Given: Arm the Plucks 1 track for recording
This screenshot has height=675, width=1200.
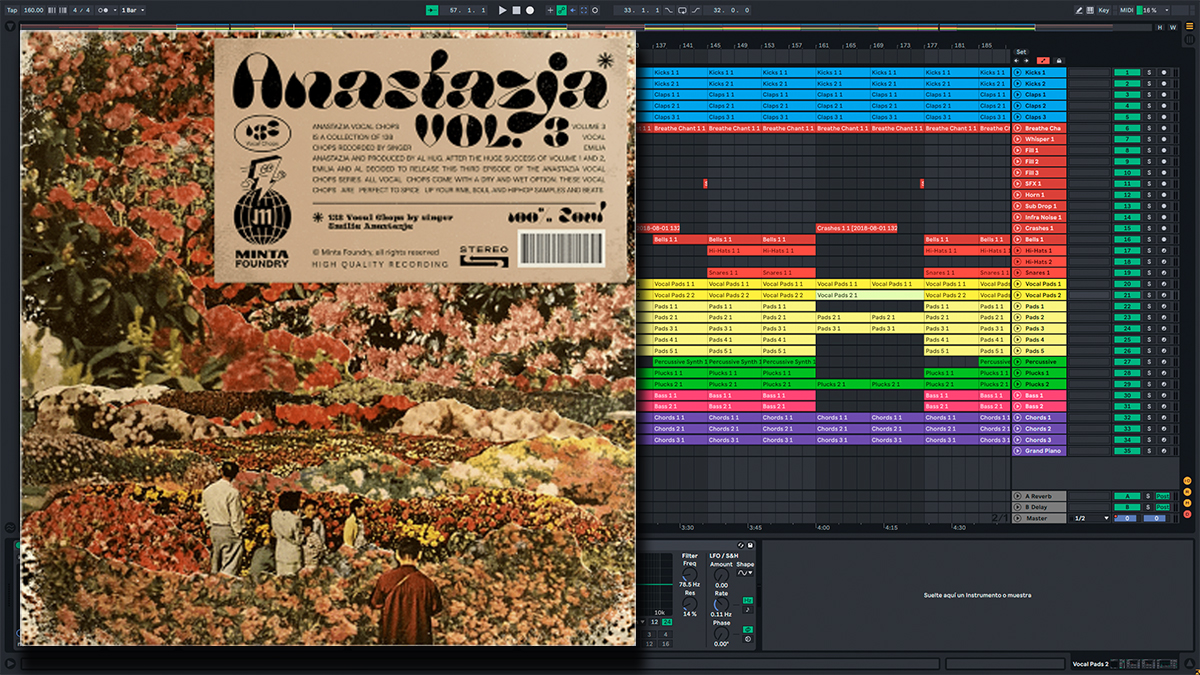Looking at the screenshot, I should 1164,373.
